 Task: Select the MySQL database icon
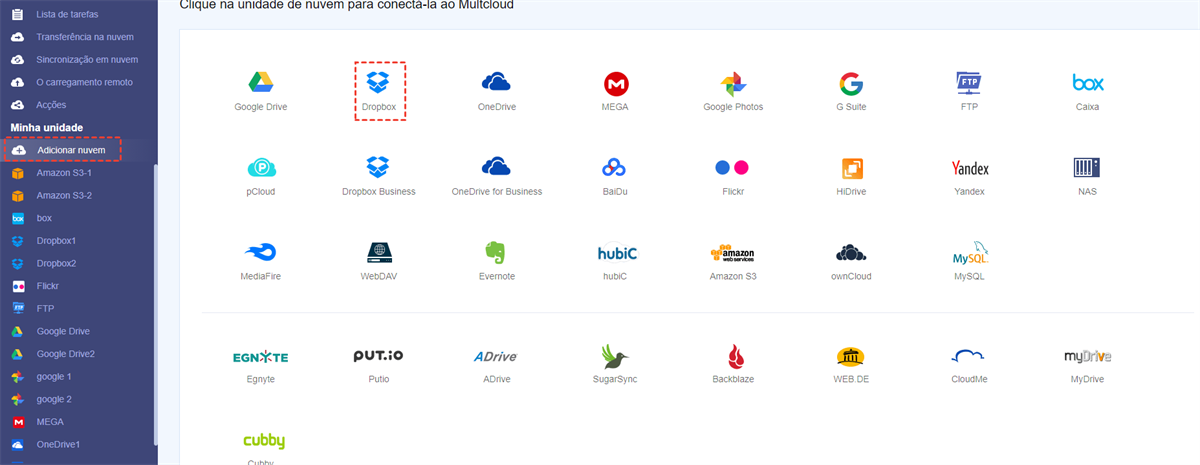(x=969, y=255)
